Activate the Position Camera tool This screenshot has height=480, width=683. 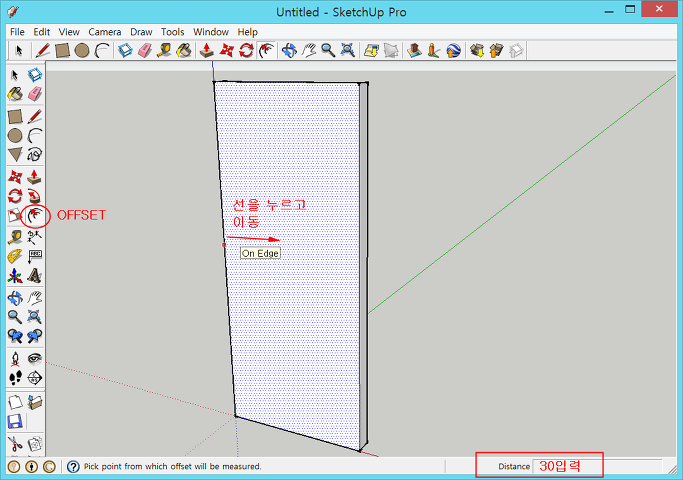click(15, 358)
